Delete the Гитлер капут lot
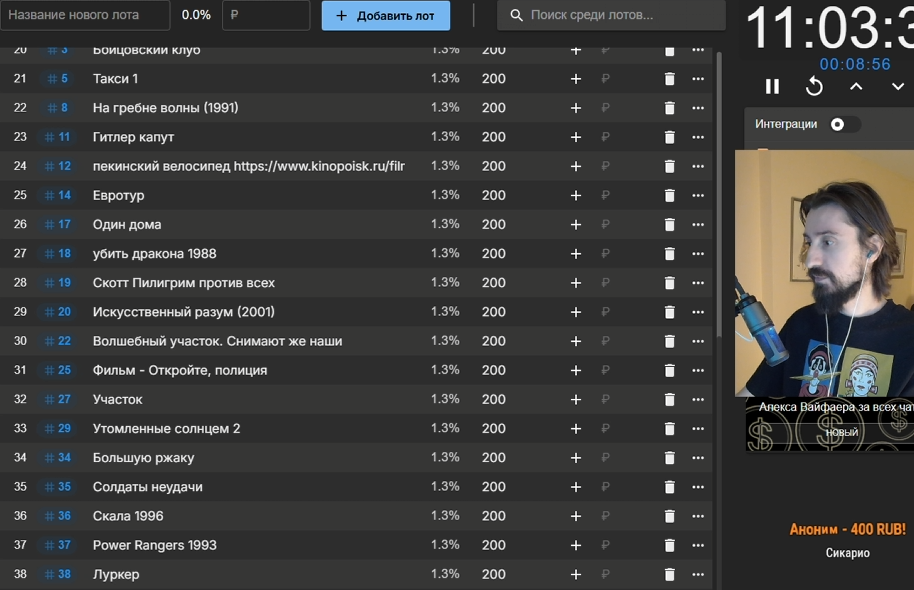The width and height of the screenshot is (914, 590). (x=669, y=137)
